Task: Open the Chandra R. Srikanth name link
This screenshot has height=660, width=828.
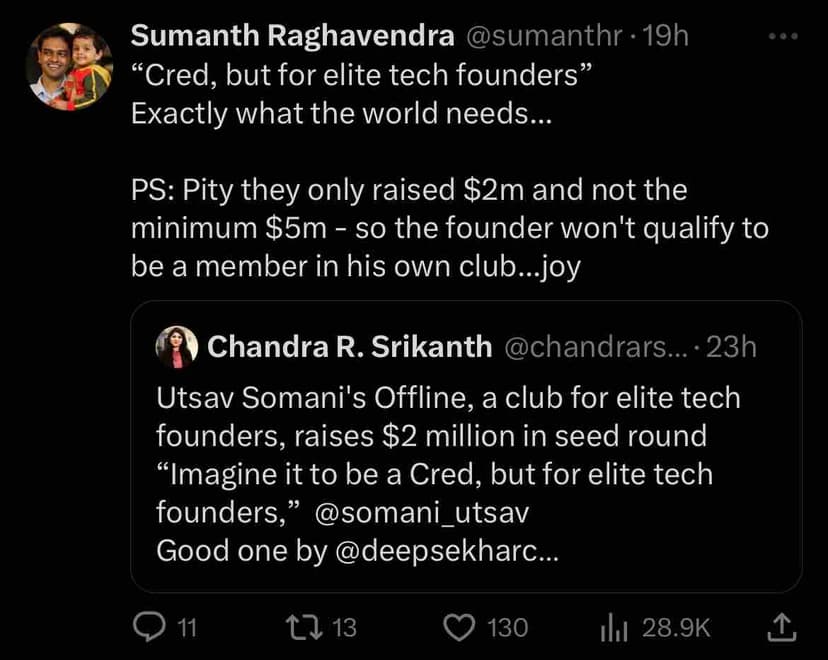Action: tap(349, 347)
